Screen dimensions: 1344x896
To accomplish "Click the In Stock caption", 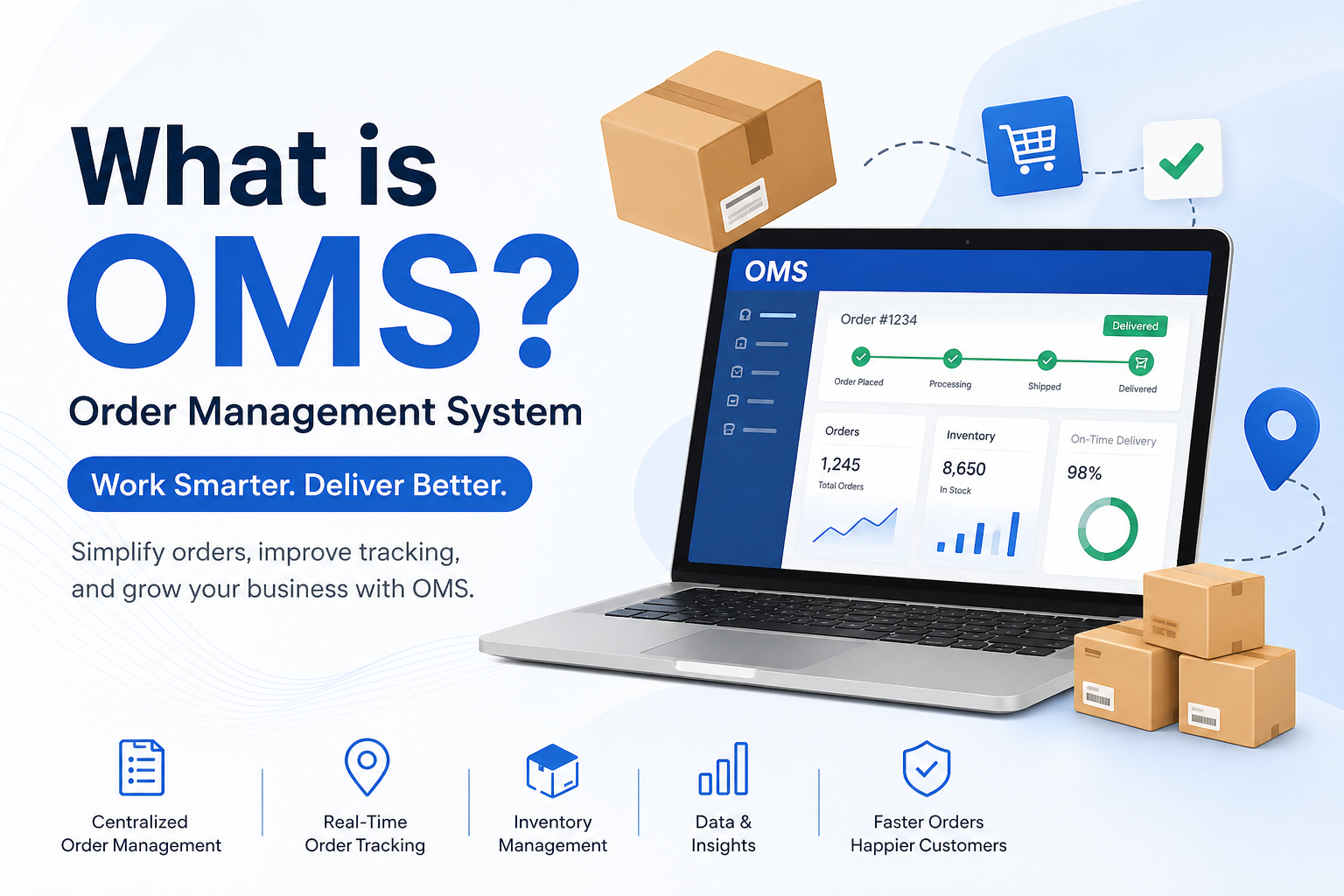I will [955, 490].
